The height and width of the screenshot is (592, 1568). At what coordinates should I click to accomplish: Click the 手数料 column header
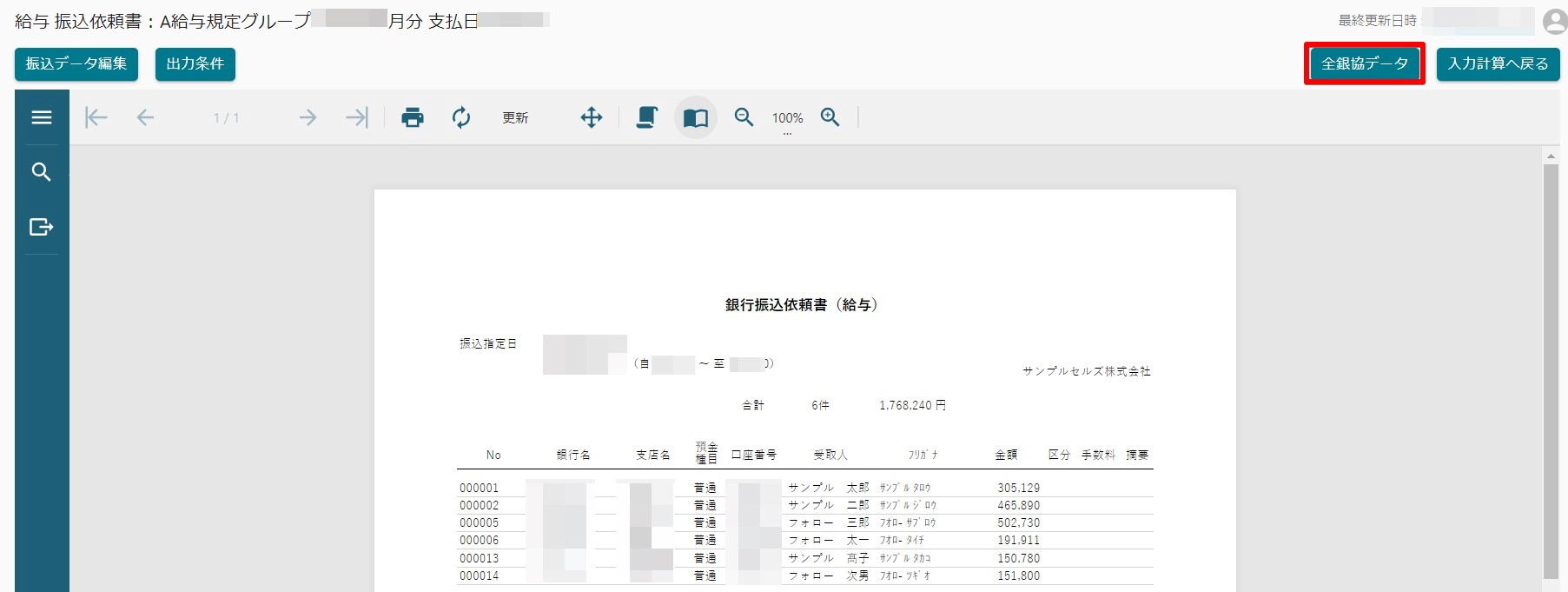(1098, 455)
